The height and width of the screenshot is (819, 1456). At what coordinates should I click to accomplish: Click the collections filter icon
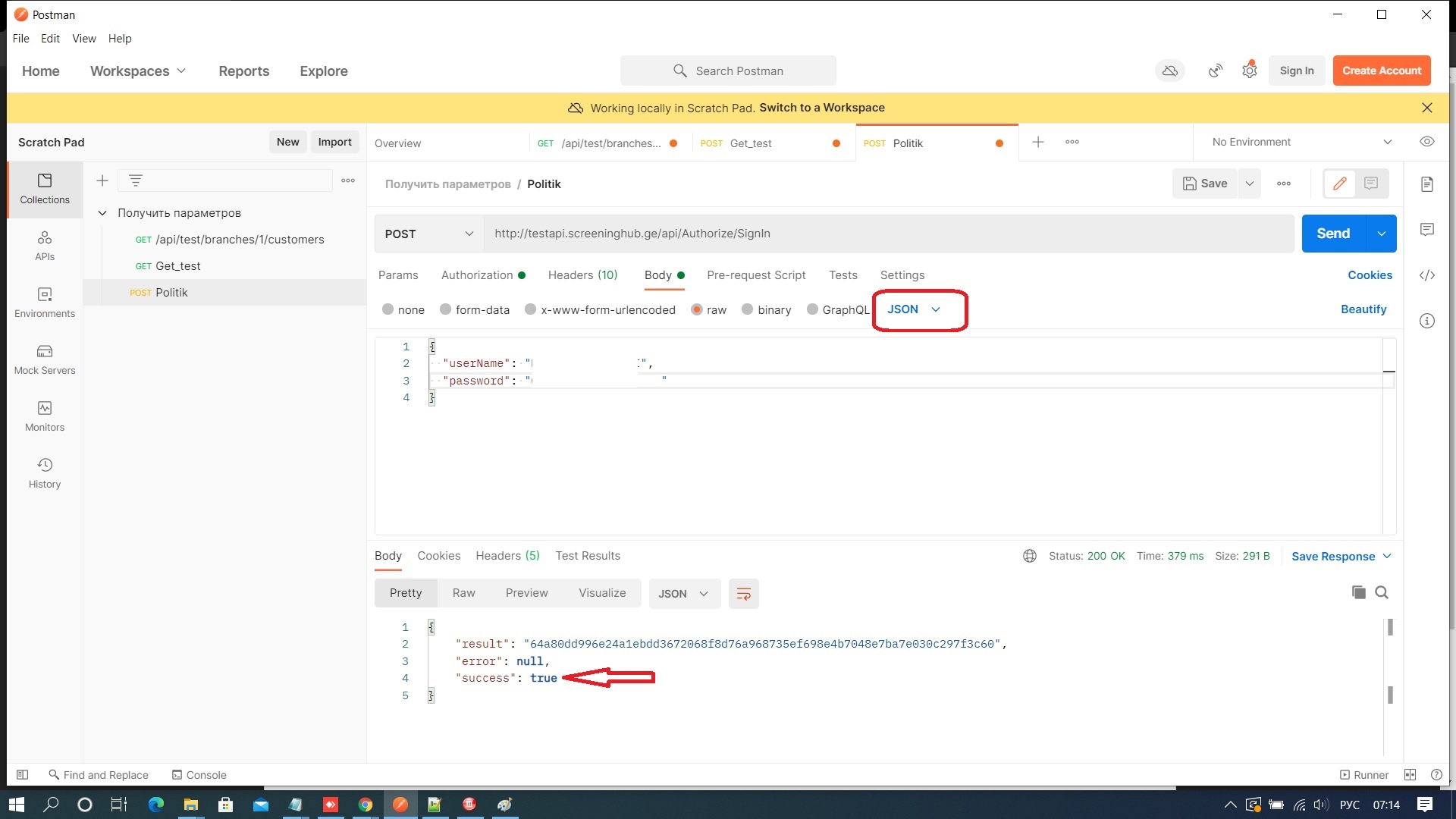click(136, 180)
